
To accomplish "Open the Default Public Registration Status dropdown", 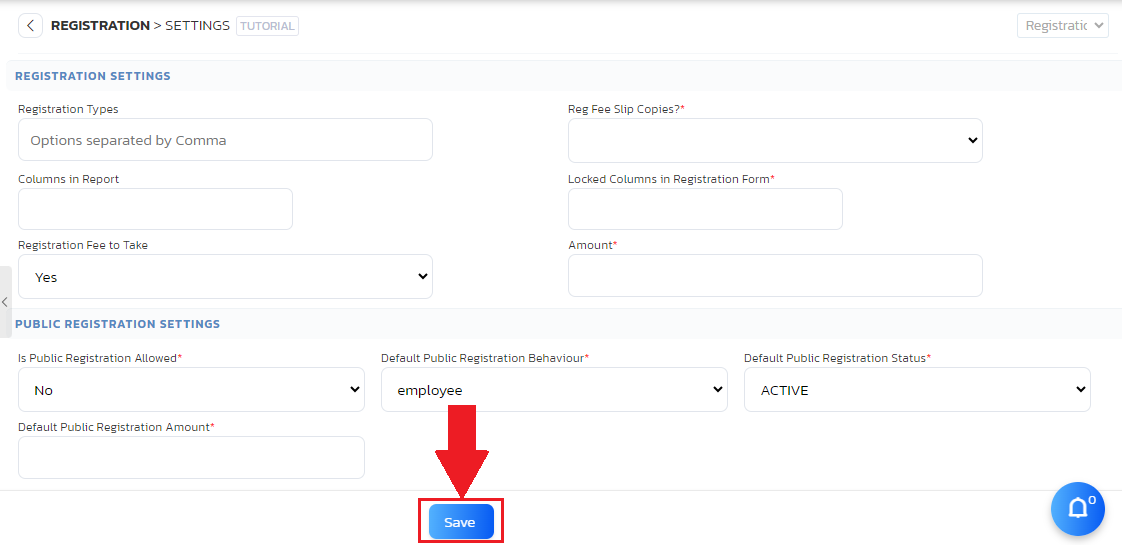I will (917, 390).
